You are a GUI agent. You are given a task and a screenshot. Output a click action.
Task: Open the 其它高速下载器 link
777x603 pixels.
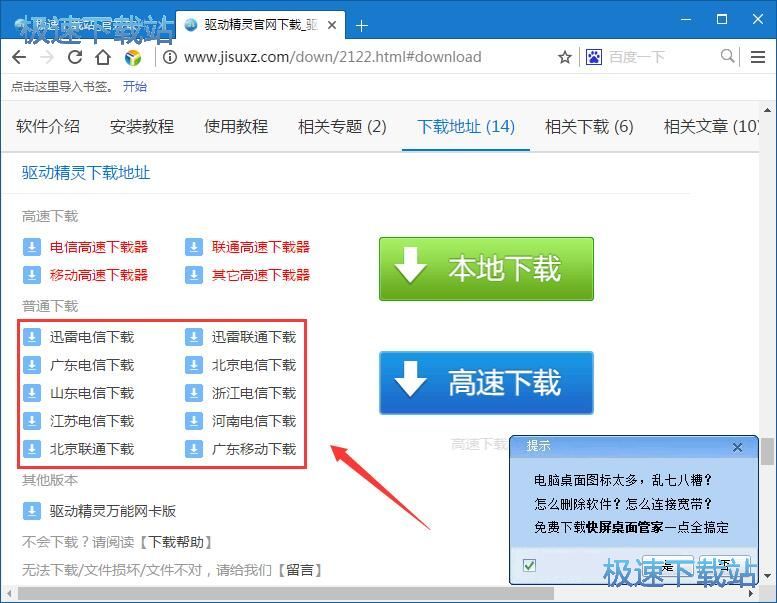pyautogui.click(x=261, y=275)
